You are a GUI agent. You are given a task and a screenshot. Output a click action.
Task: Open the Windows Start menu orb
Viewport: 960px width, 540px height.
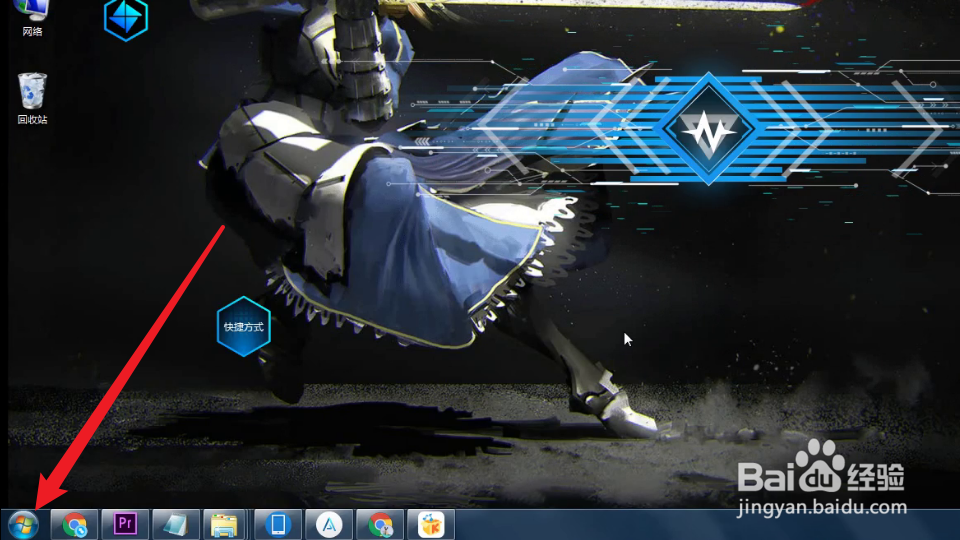pos(23,525)
